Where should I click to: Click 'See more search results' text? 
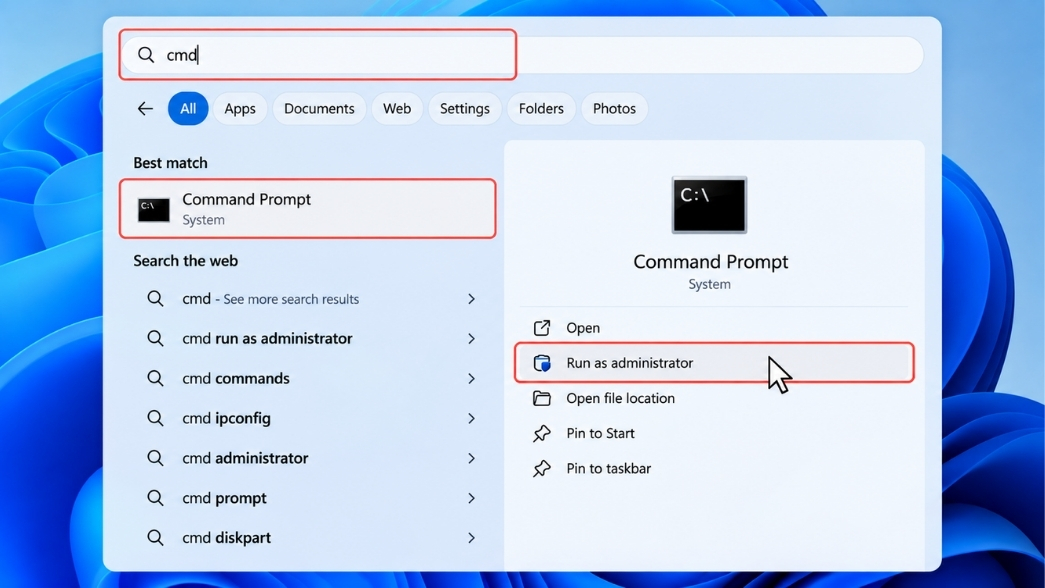[291, 299]
